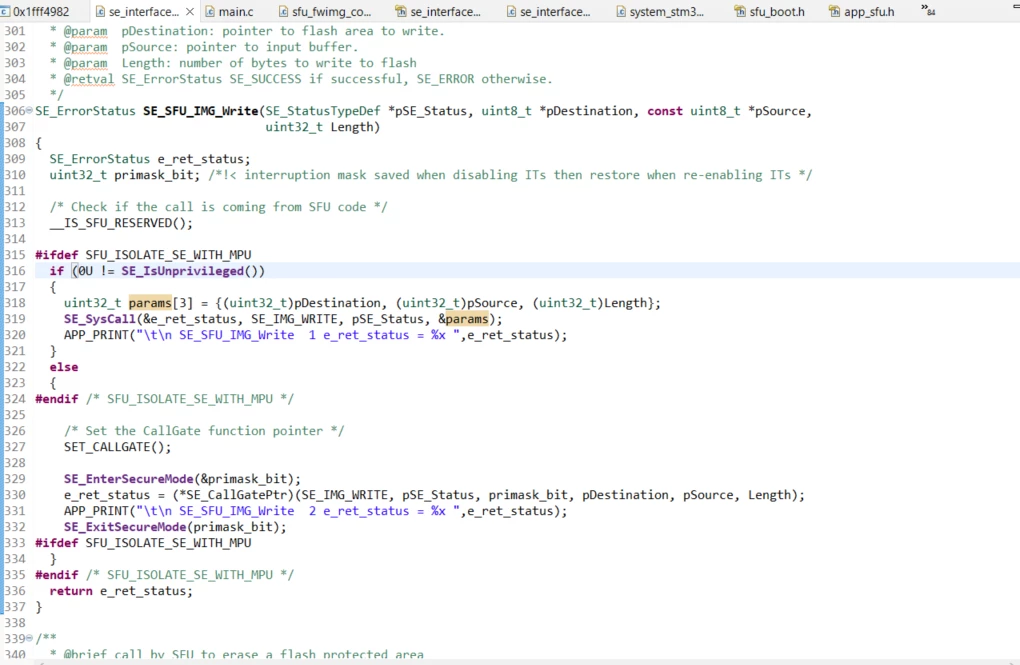Click the horizontal scrollbar at the bottom
This screenshot has width=1020, height=665.
coord(510,662)
